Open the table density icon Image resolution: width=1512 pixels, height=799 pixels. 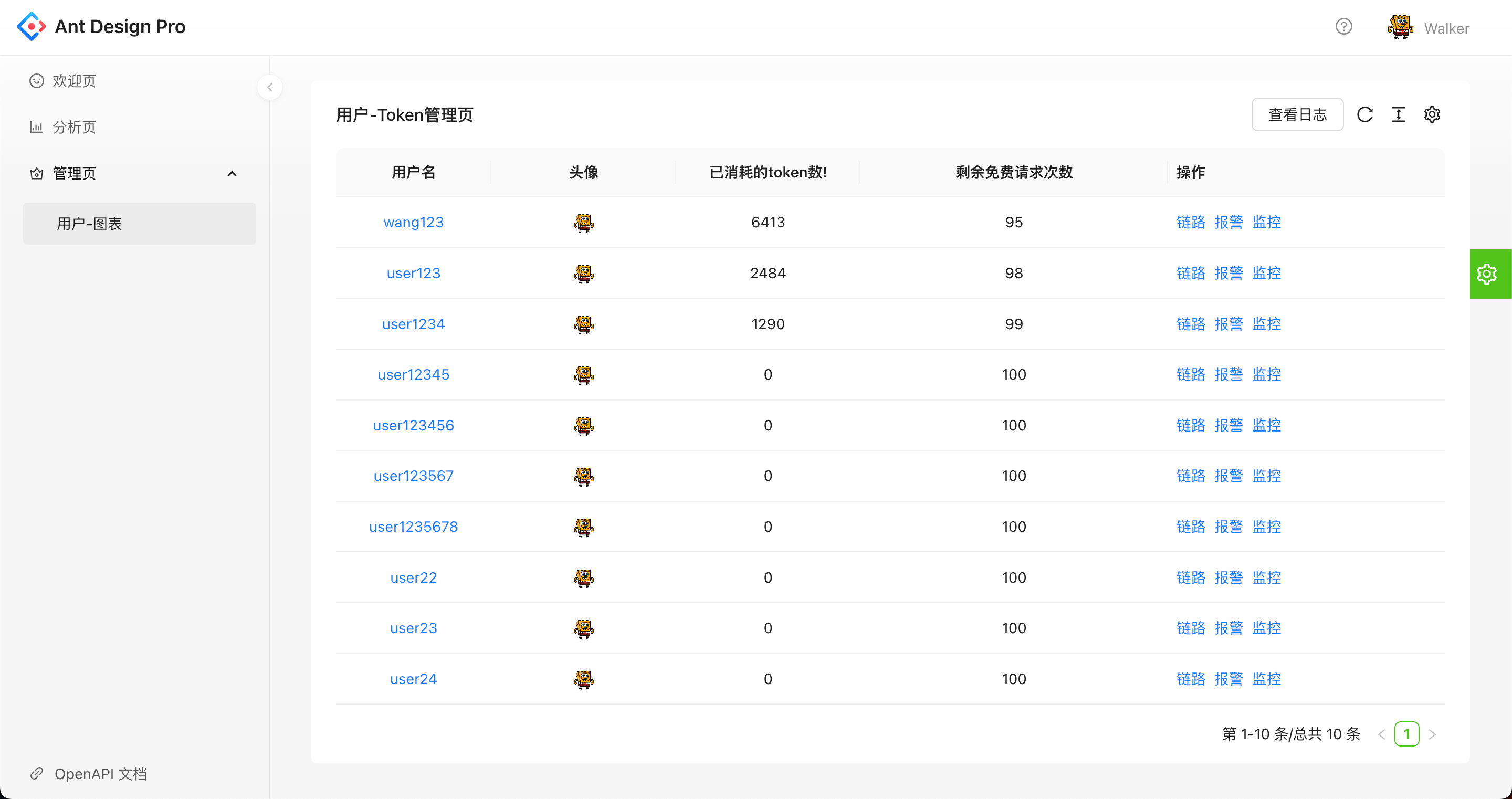tap(1399, 114)
